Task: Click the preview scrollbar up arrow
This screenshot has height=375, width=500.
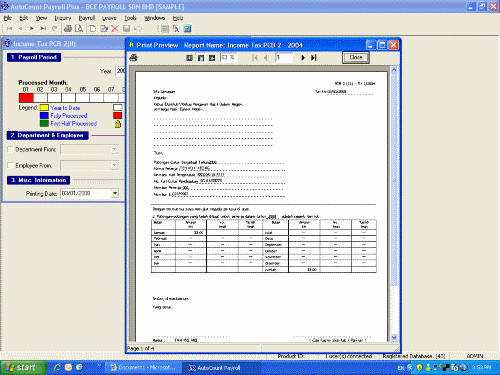Action: tap(394, 70)
